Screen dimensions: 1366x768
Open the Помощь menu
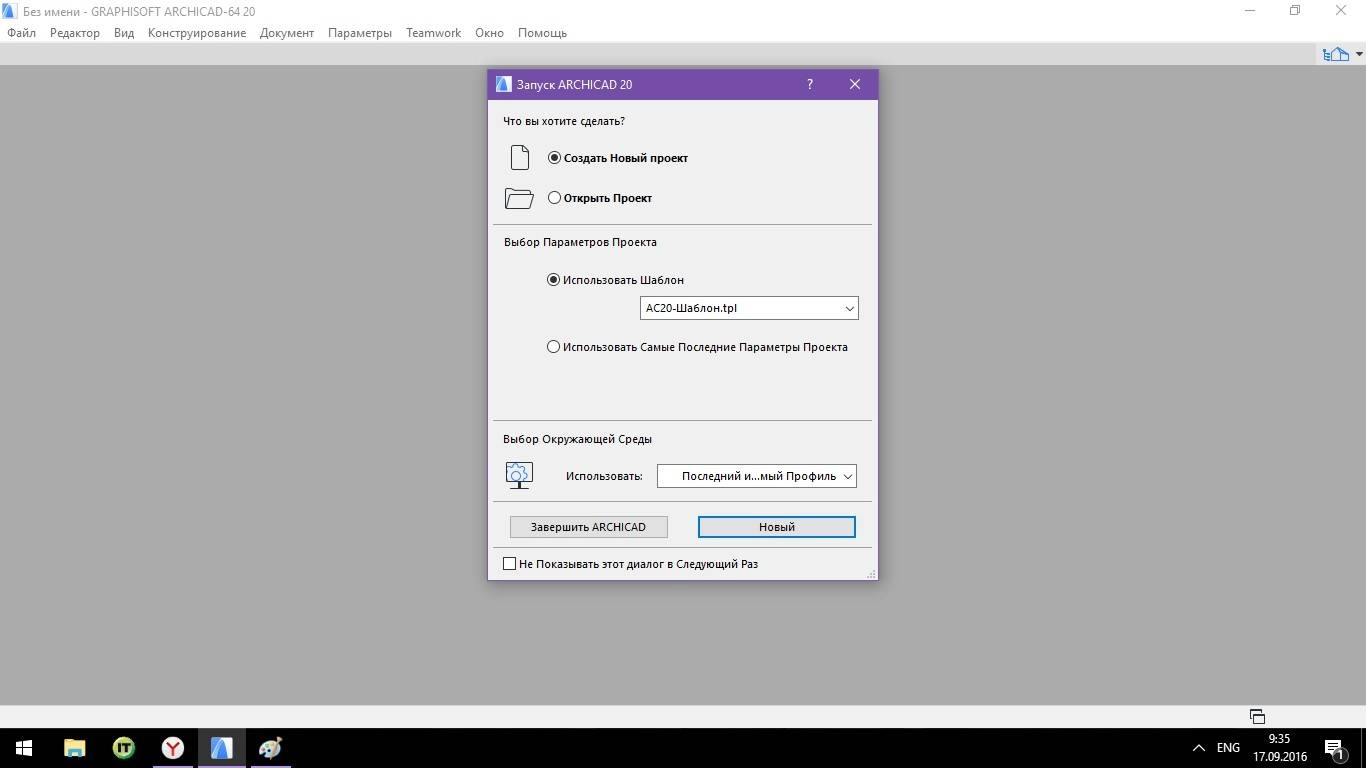(x=542, y=33)
